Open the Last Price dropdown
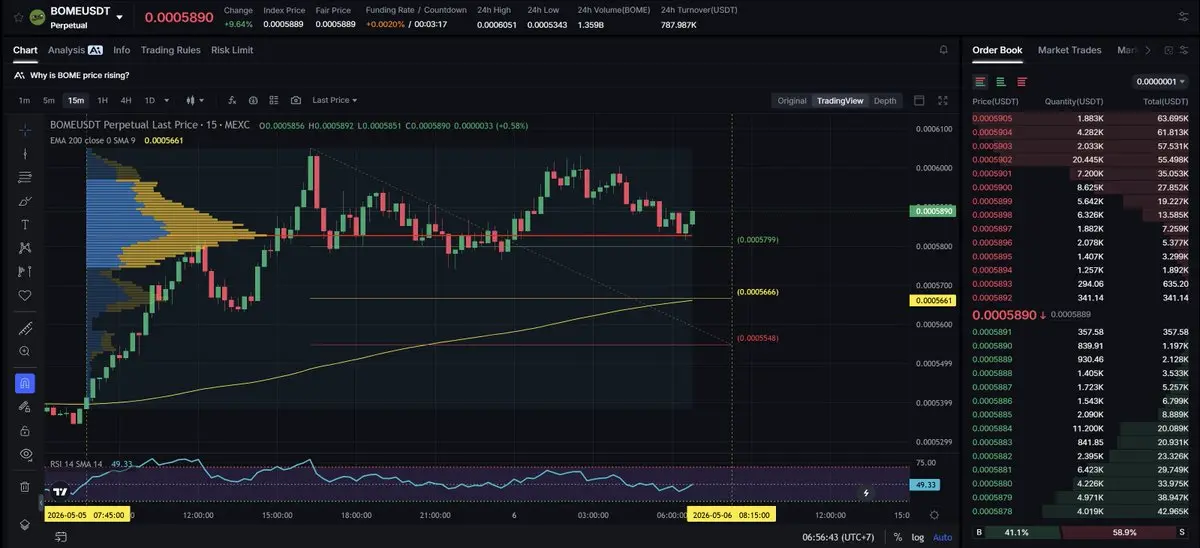 click(x=334, y=100)
